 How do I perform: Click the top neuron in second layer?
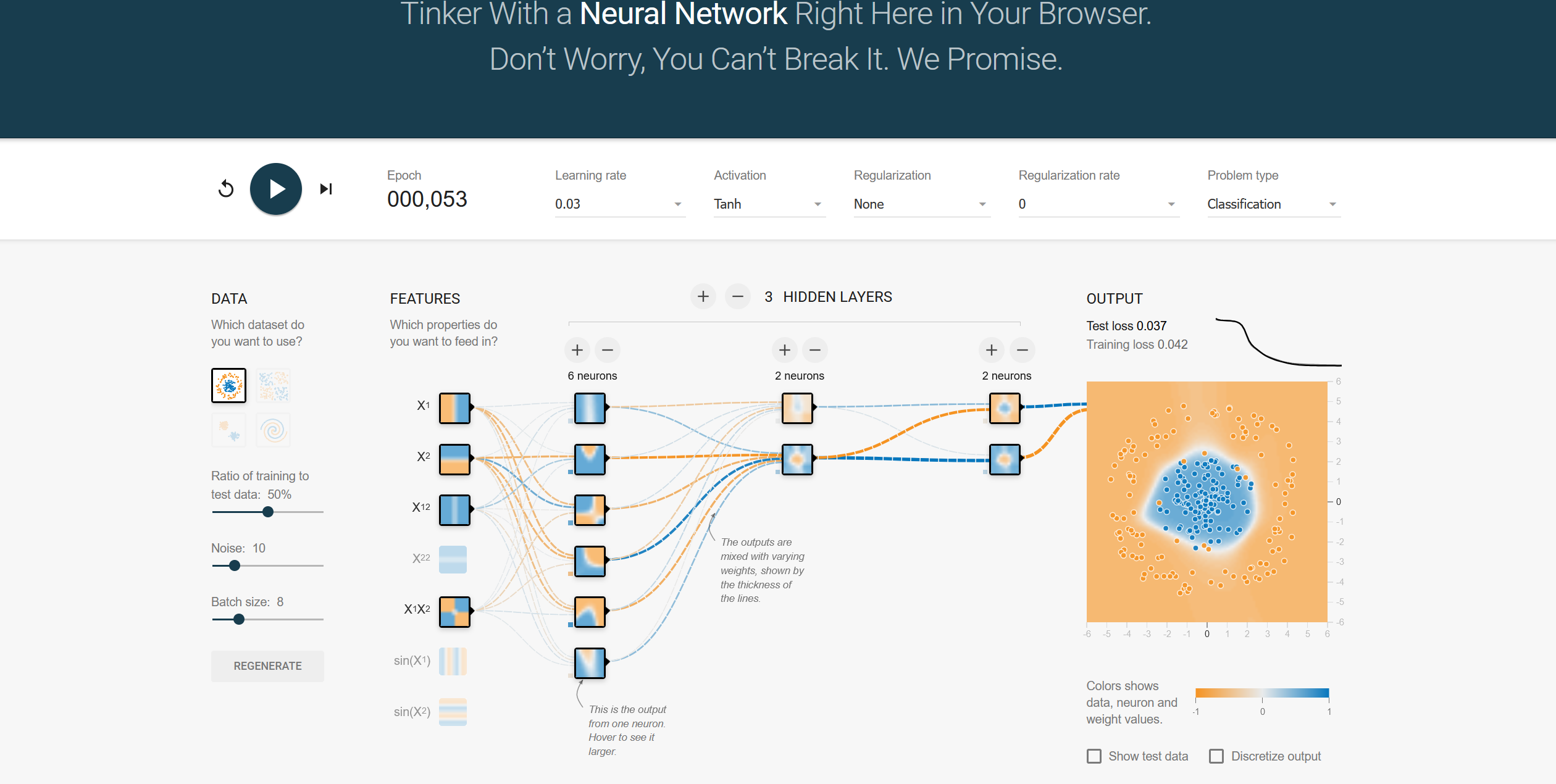(797, 408)
